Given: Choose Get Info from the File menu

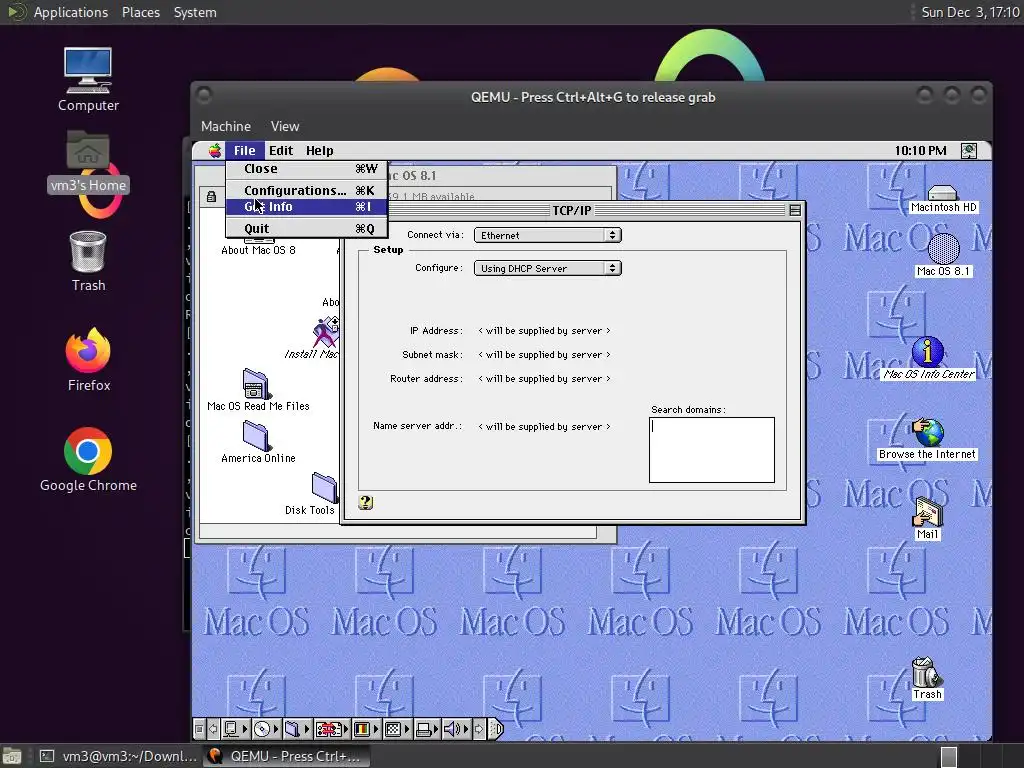Looking at the screenshot, I should (306, 206).
